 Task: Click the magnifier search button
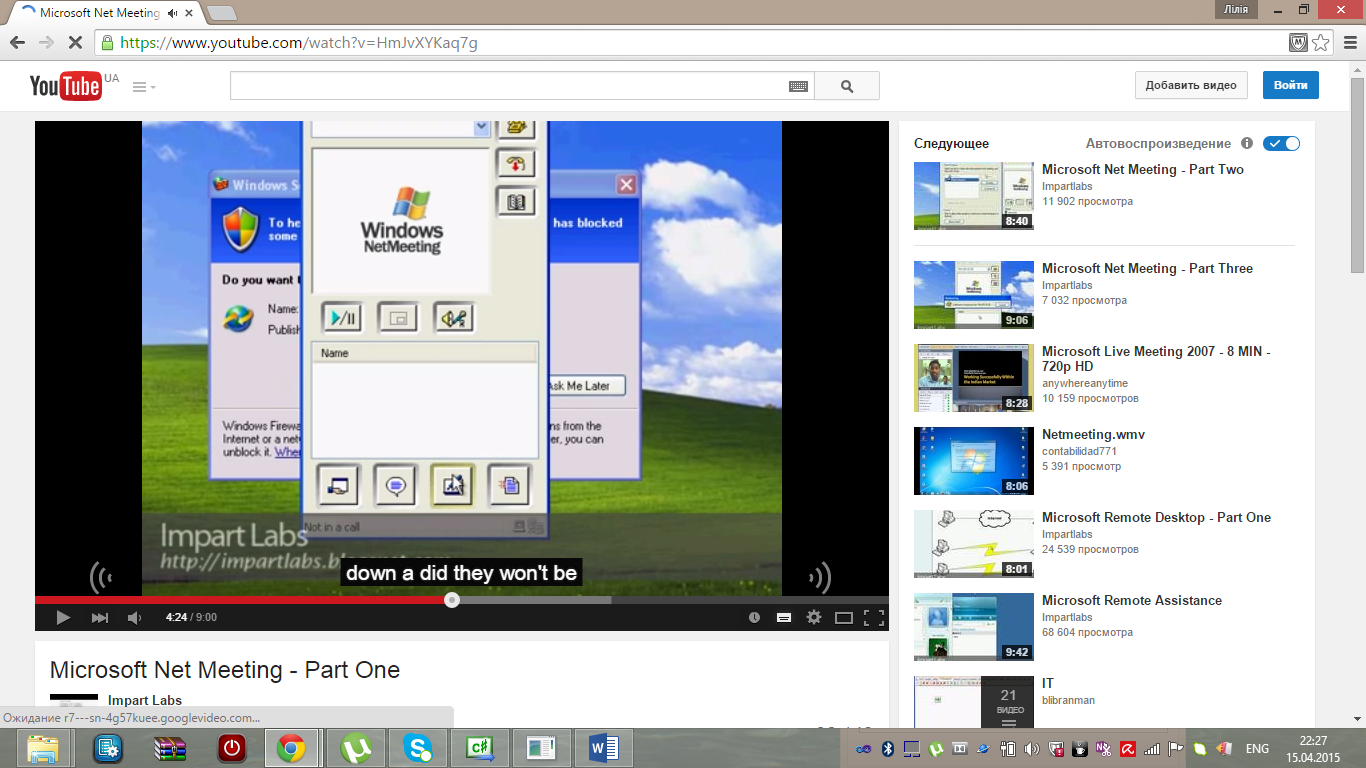point(847,86)
